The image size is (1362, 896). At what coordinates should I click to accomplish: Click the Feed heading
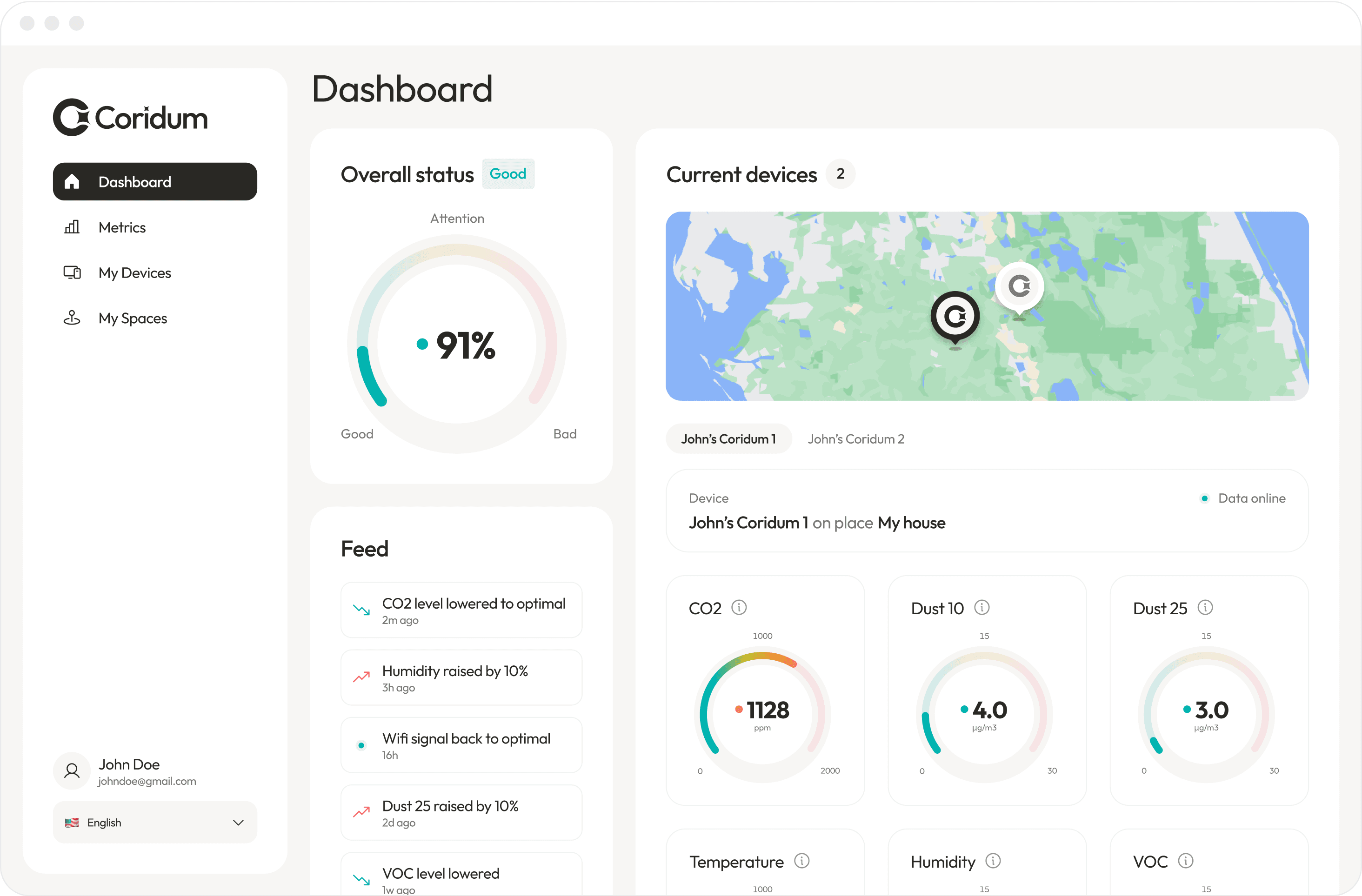365,549
